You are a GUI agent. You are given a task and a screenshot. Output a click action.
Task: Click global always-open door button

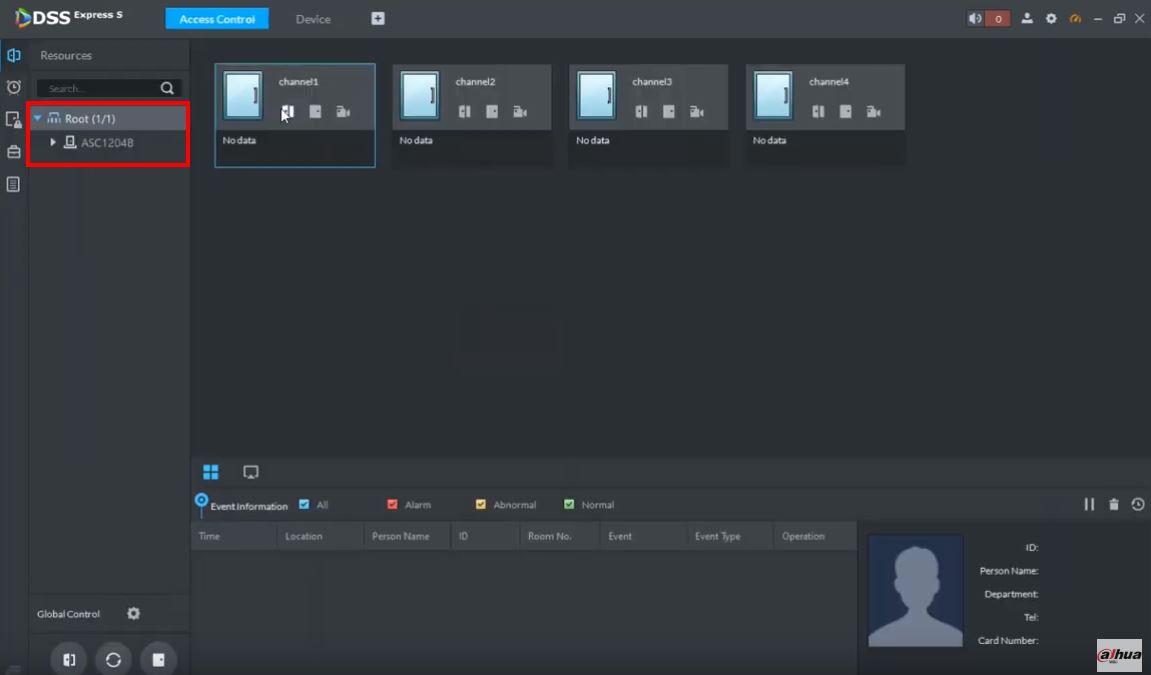pos(68,660)
